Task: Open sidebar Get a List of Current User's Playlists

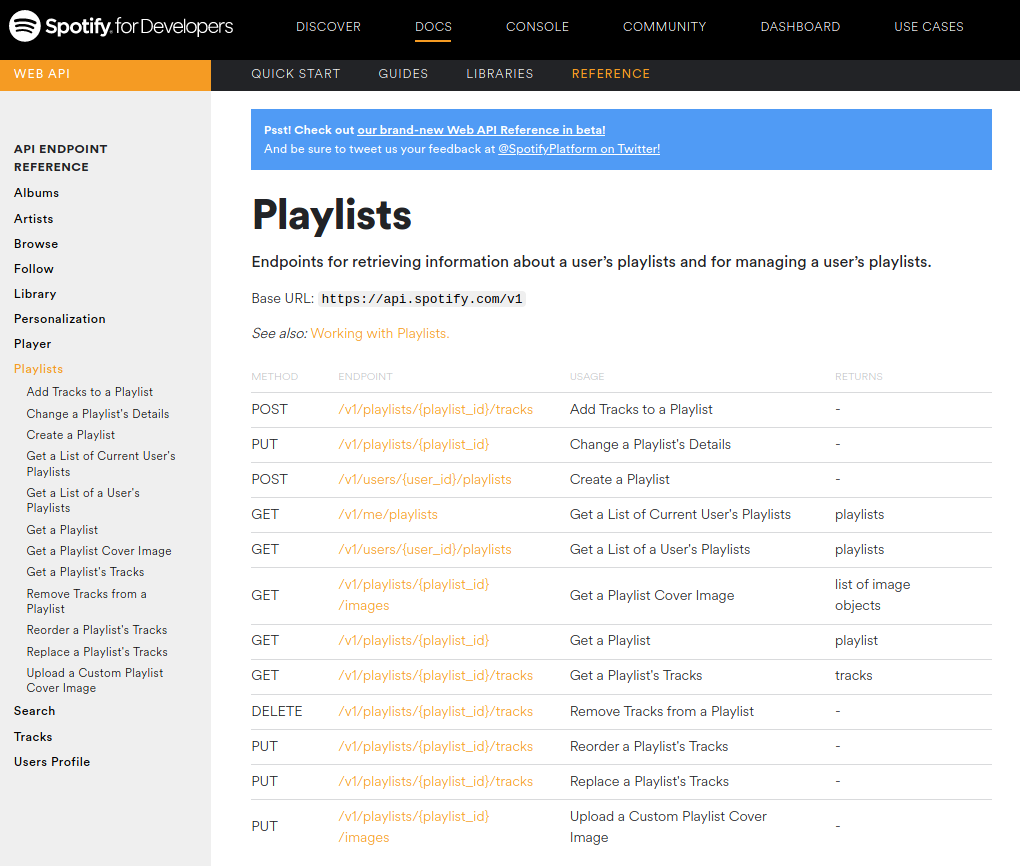Action: tap(101, 464)
